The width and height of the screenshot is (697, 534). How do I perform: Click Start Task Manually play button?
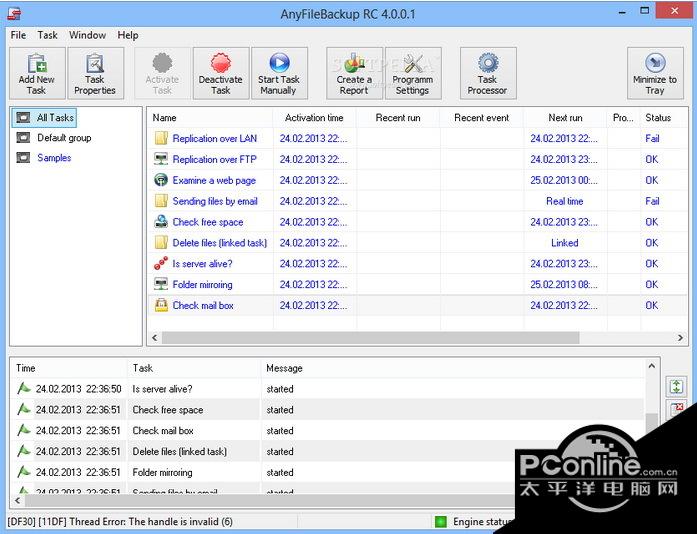(279, 73)
